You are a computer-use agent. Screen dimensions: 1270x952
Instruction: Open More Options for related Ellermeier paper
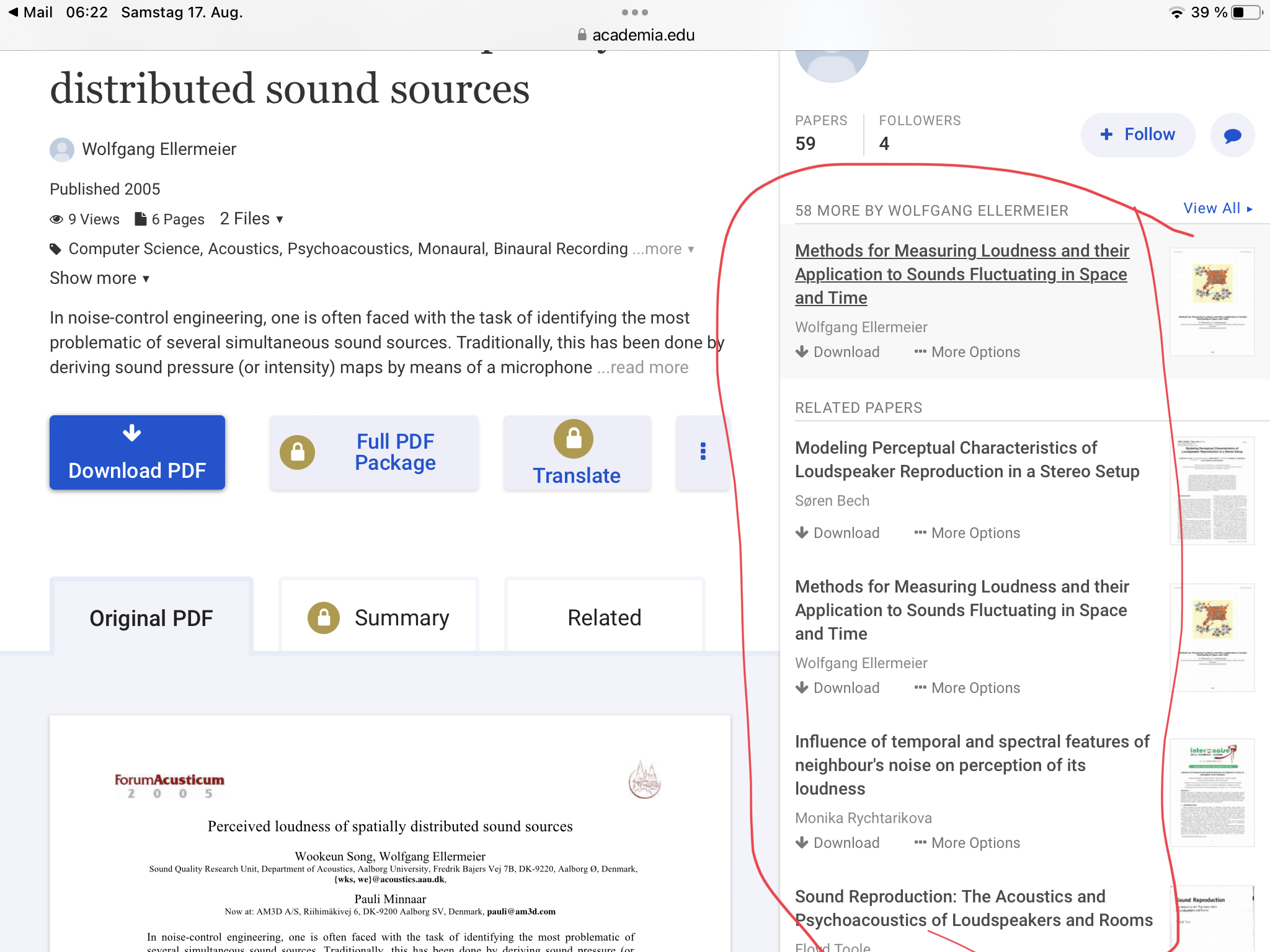pos(967,688)
